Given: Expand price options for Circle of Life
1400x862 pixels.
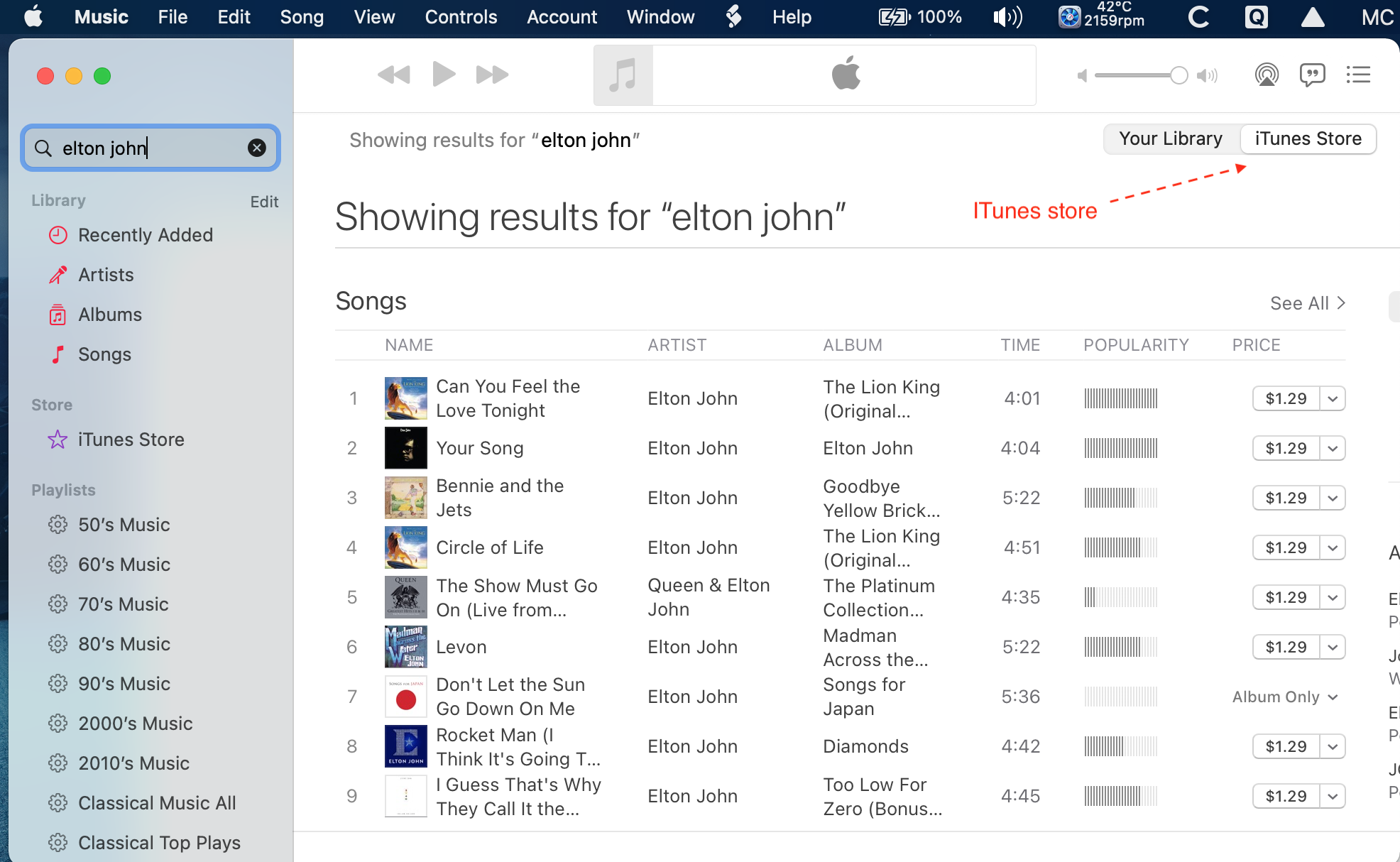Looking at the screenshot, I should pyautogui.click(x=1333, y=547).
